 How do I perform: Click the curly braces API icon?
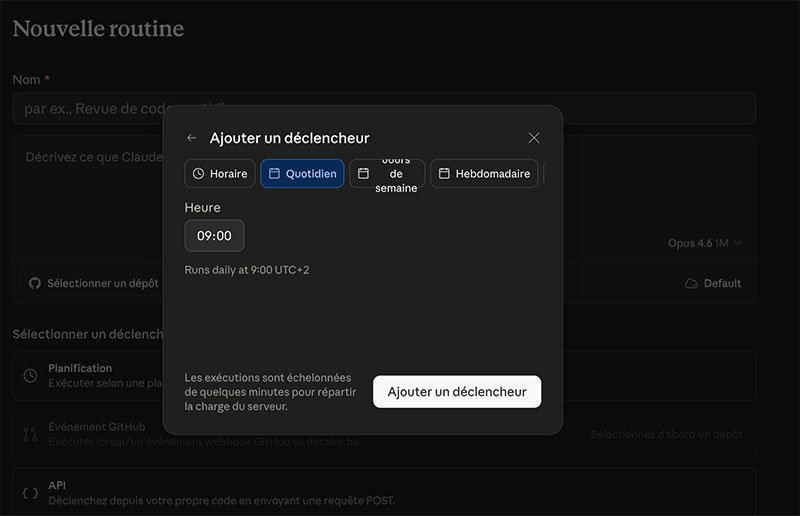[x=30, y=493]
